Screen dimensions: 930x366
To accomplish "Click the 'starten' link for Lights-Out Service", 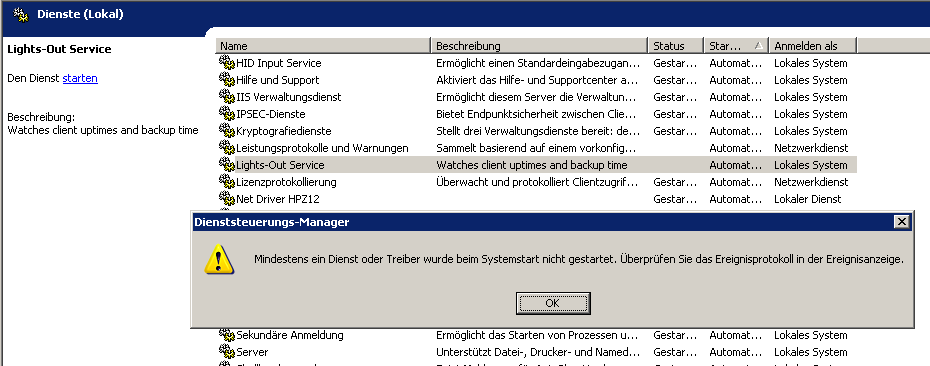I will (80, 78).
